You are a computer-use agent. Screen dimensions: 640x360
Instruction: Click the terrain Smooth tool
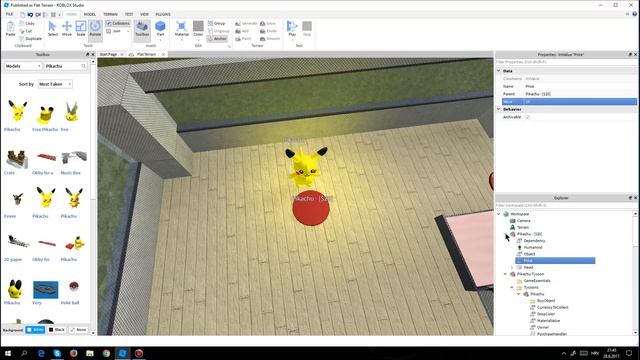(270, 39)
